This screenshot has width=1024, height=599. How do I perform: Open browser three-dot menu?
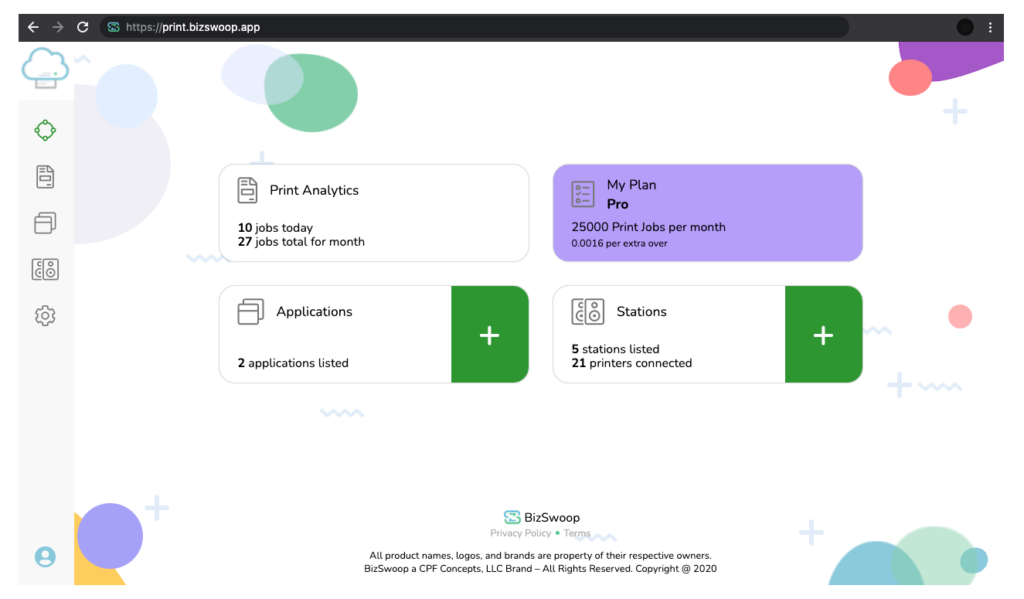coord(990,27)
